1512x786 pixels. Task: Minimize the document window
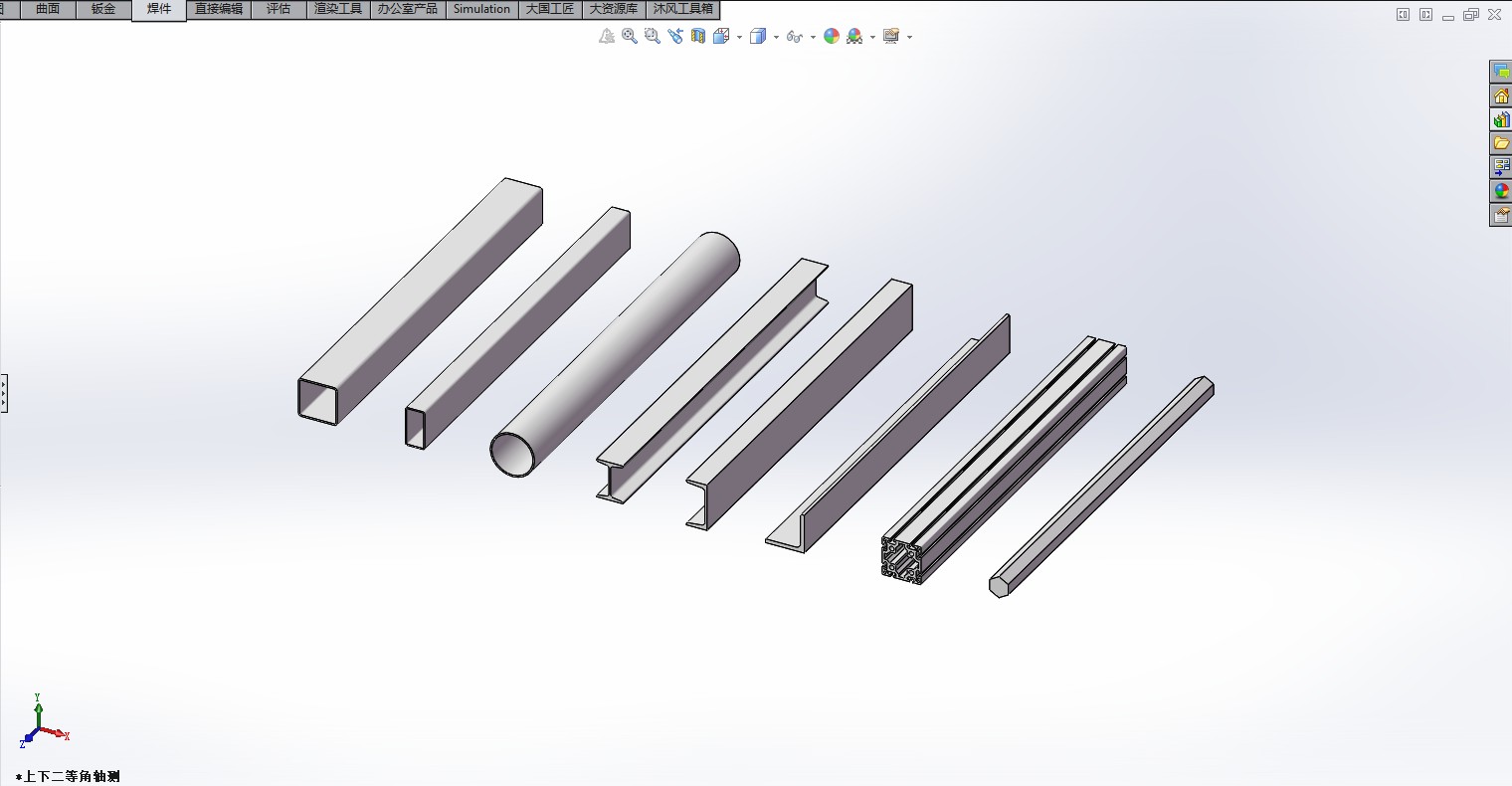pyautogui.click(x=1448, y=17)
